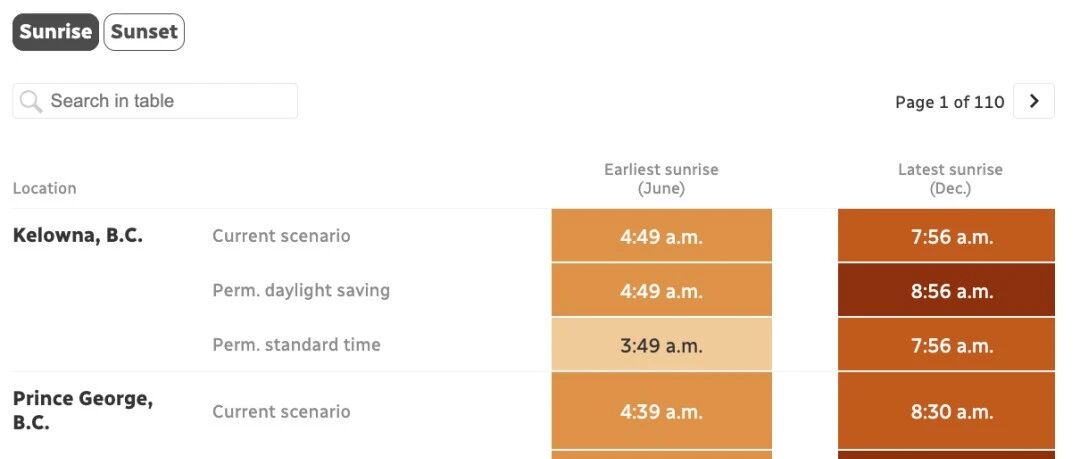Screen dimensions: 1080x459
Task: Sort by Earliest sunrise (June) header
Action: 661,179
